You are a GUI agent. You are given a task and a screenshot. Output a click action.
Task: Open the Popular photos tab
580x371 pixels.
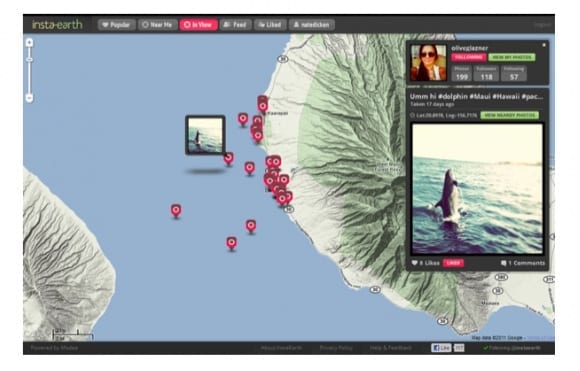pyautogui.click(x=117, y=25)
